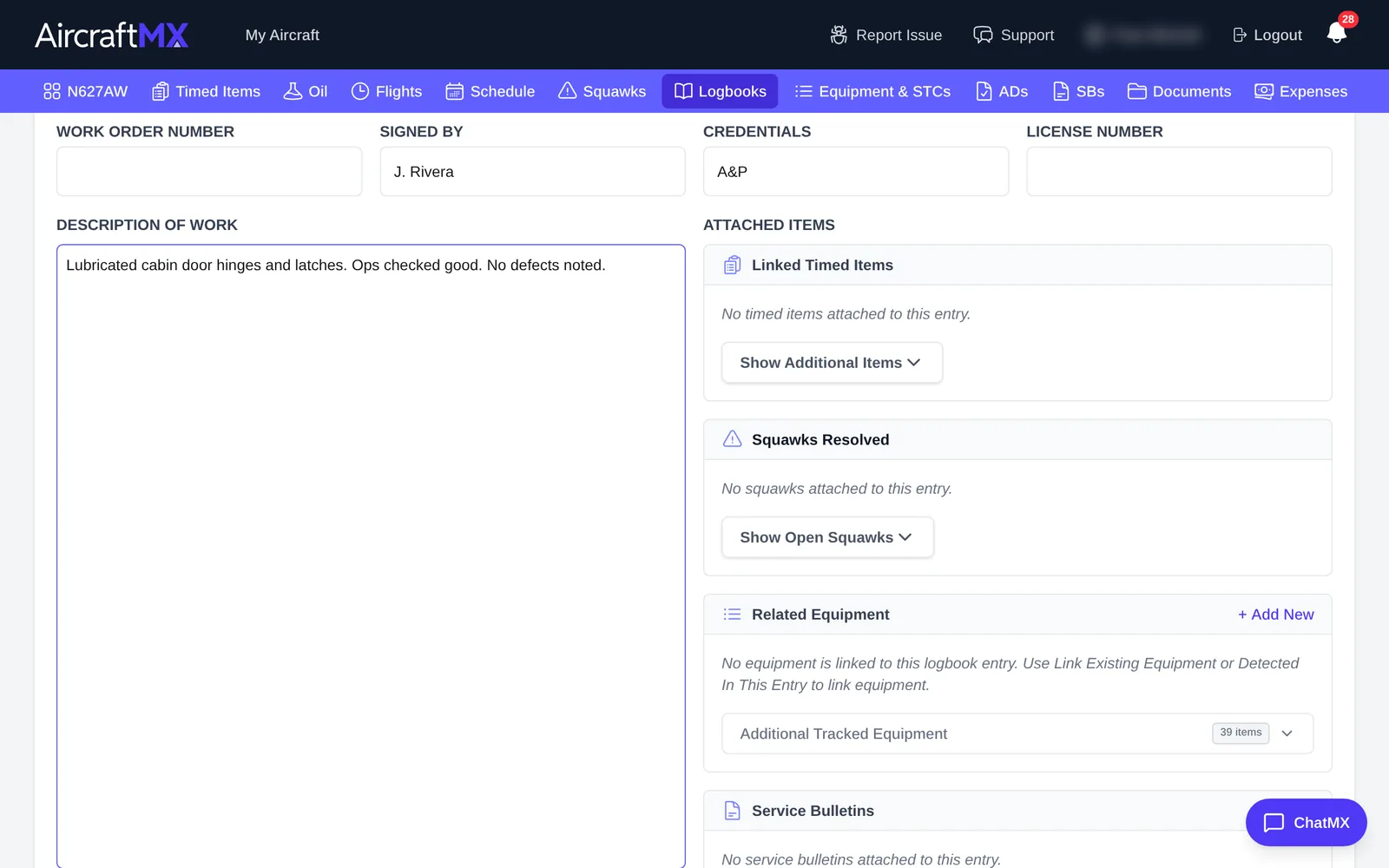Click the ADs document icon
1389x868 pixels.
point(984,91)
